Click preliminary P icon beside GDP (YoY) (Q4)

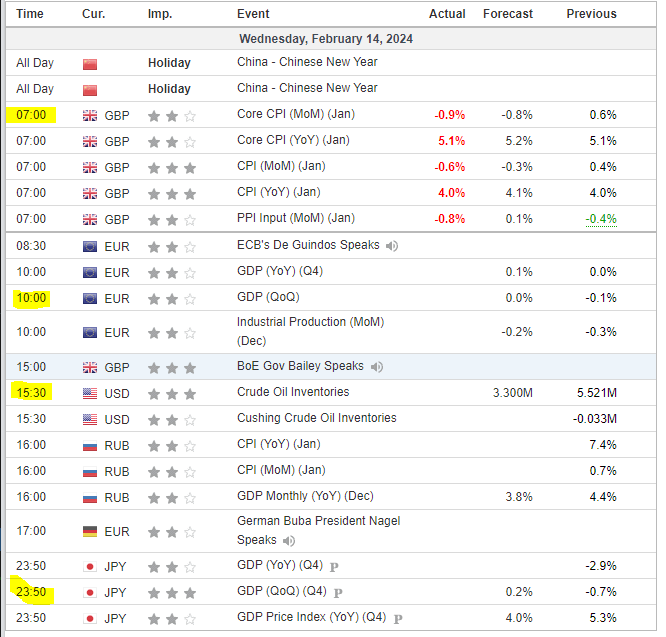(334, 567)
